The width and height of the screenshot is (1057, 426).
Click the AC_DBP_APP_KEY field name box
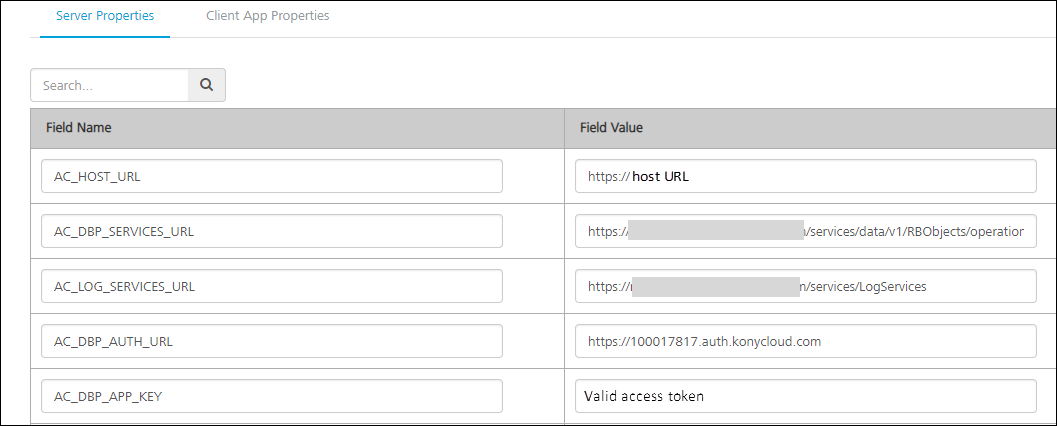tap(272, 396)
